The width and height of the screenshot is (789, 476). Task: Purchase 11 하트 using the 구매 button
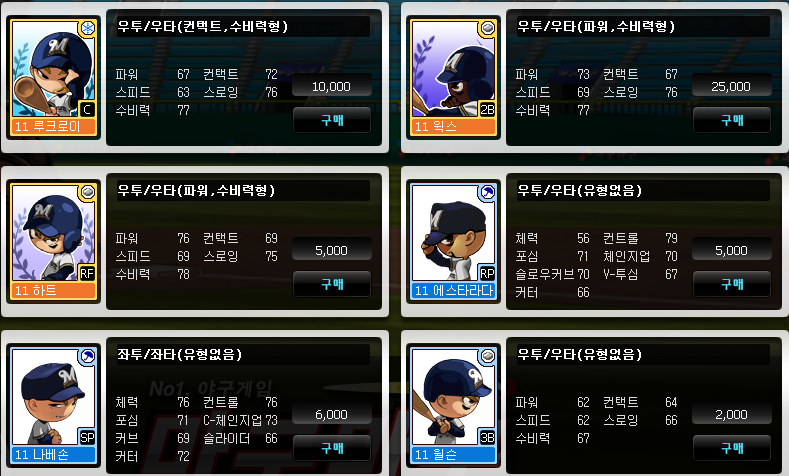coord(332,284)
